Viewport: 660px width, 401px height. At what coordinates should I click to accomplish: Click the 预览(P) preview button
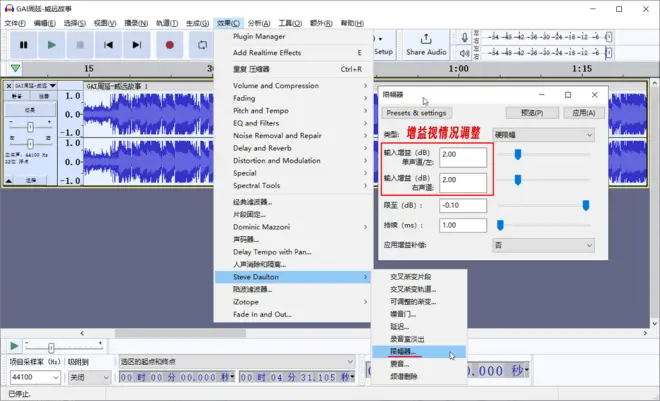pos(532,113)
